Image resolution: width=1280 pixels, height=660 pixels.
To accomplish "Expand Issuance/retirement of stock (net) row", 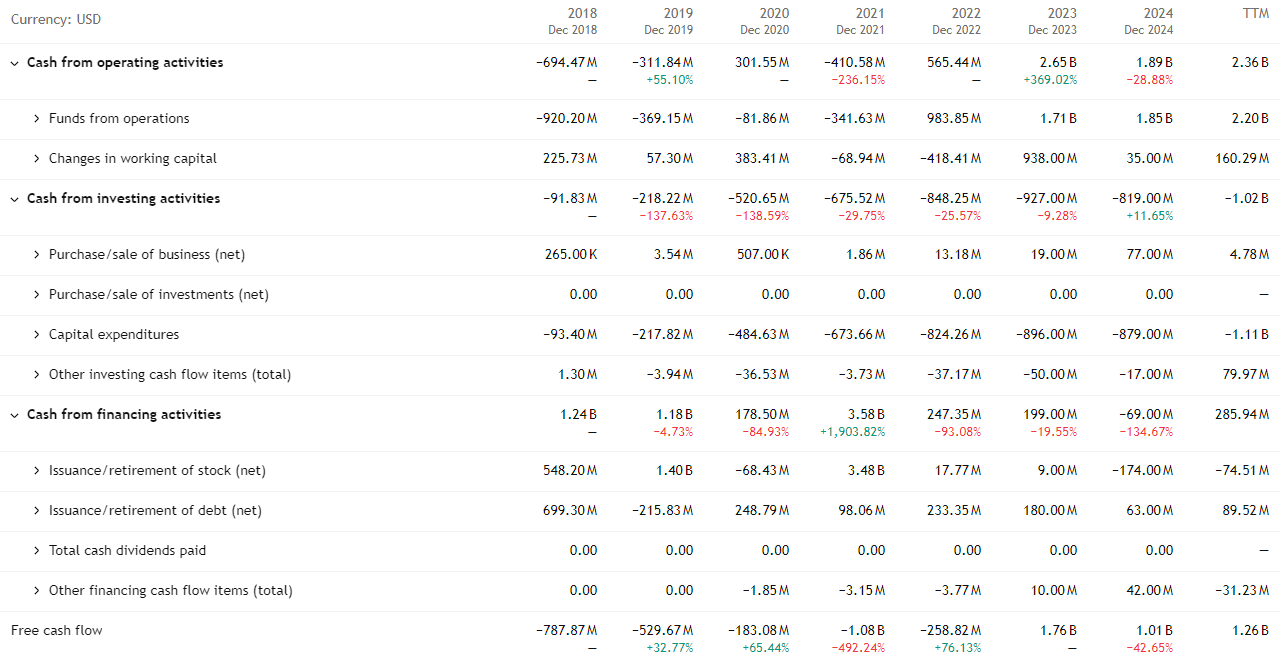I will pyautogui.click(x=37, y=471).
